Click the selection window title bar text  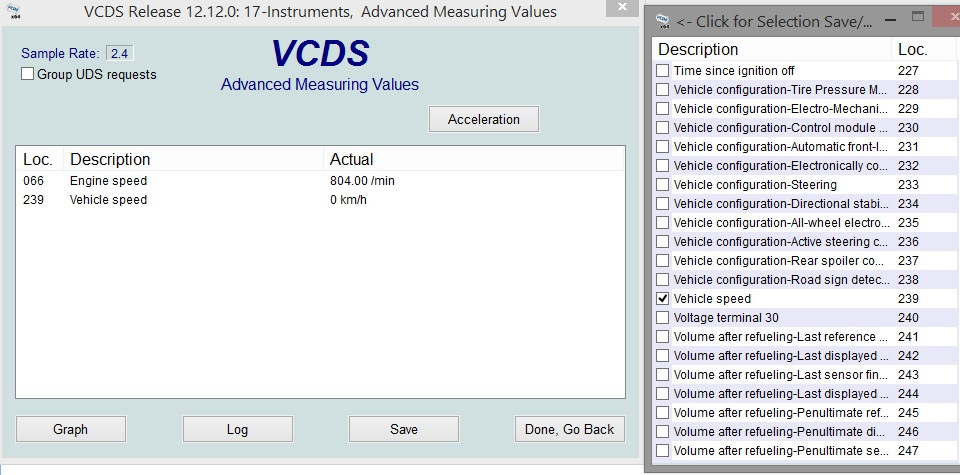click(774, 22)
